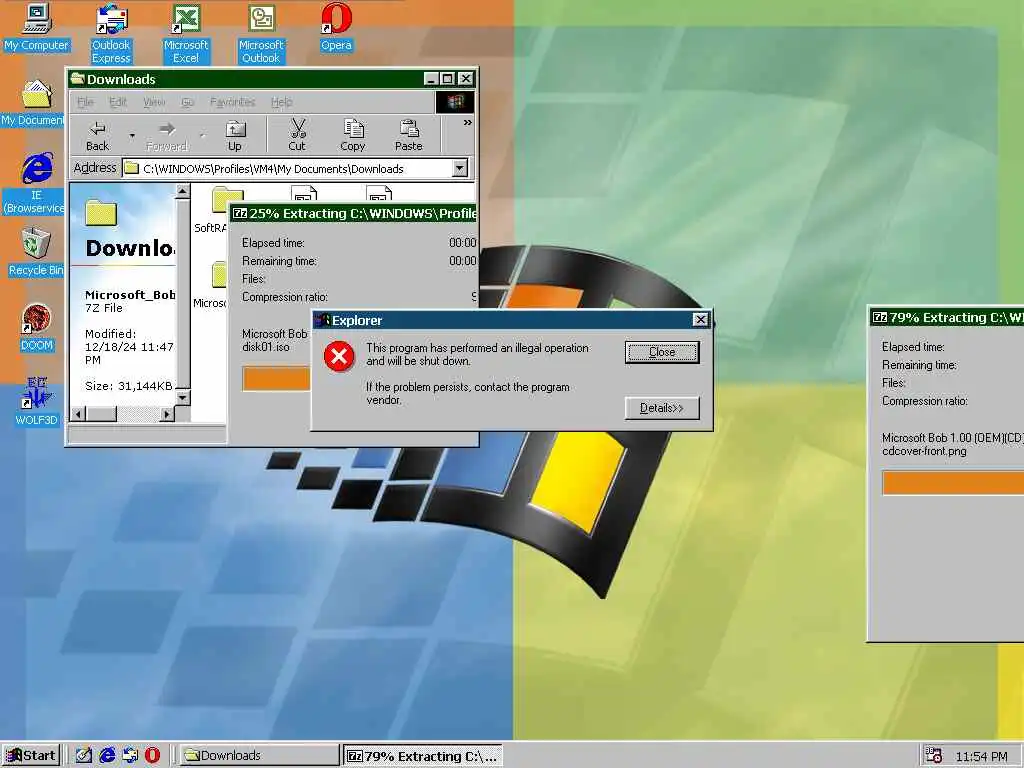Image resolution: width=1024 pixels, height=768 pixels.
Task: Open My Computer desktop icon
Action: 37,27
